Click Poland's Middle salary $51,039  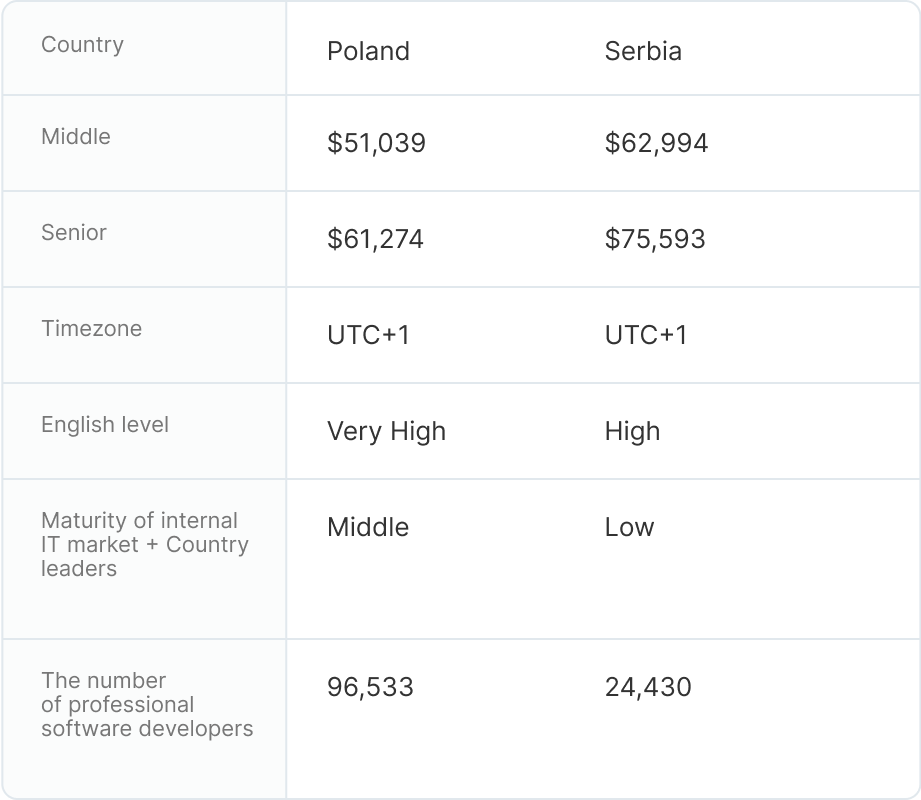(376, 143)
